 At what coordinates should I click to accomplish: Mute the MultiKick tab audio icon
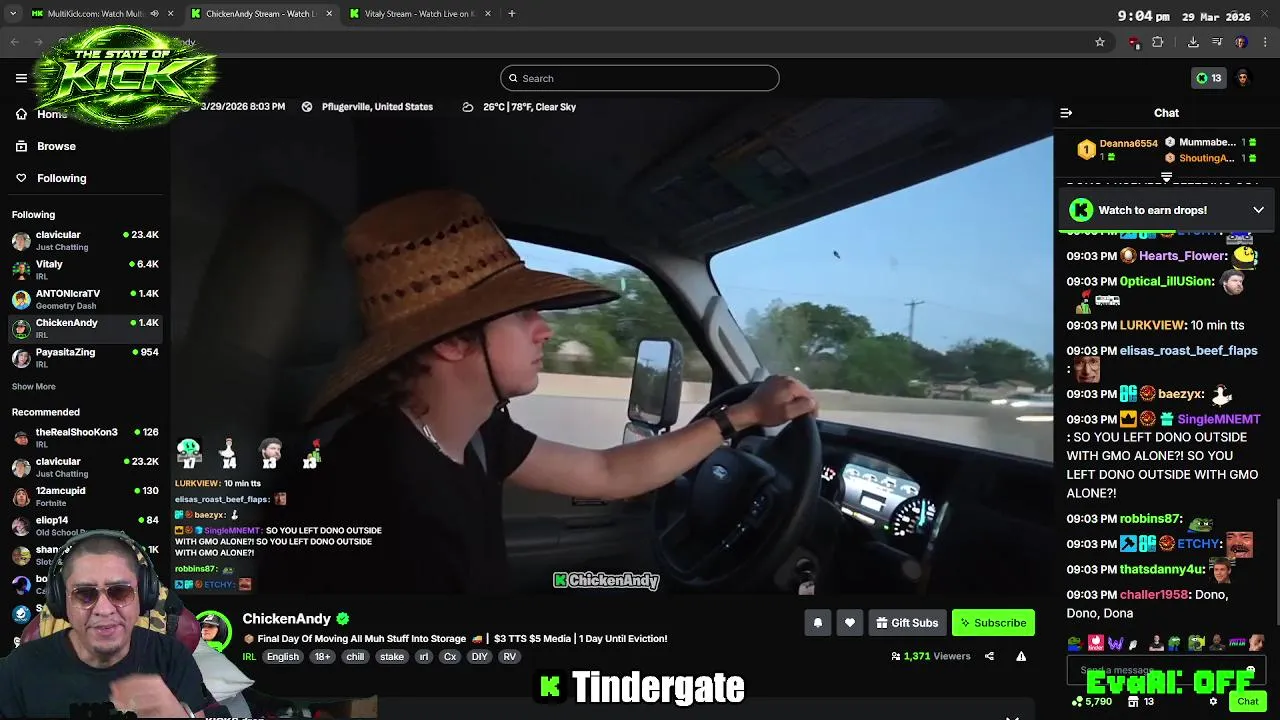click(x=154, y=14)
